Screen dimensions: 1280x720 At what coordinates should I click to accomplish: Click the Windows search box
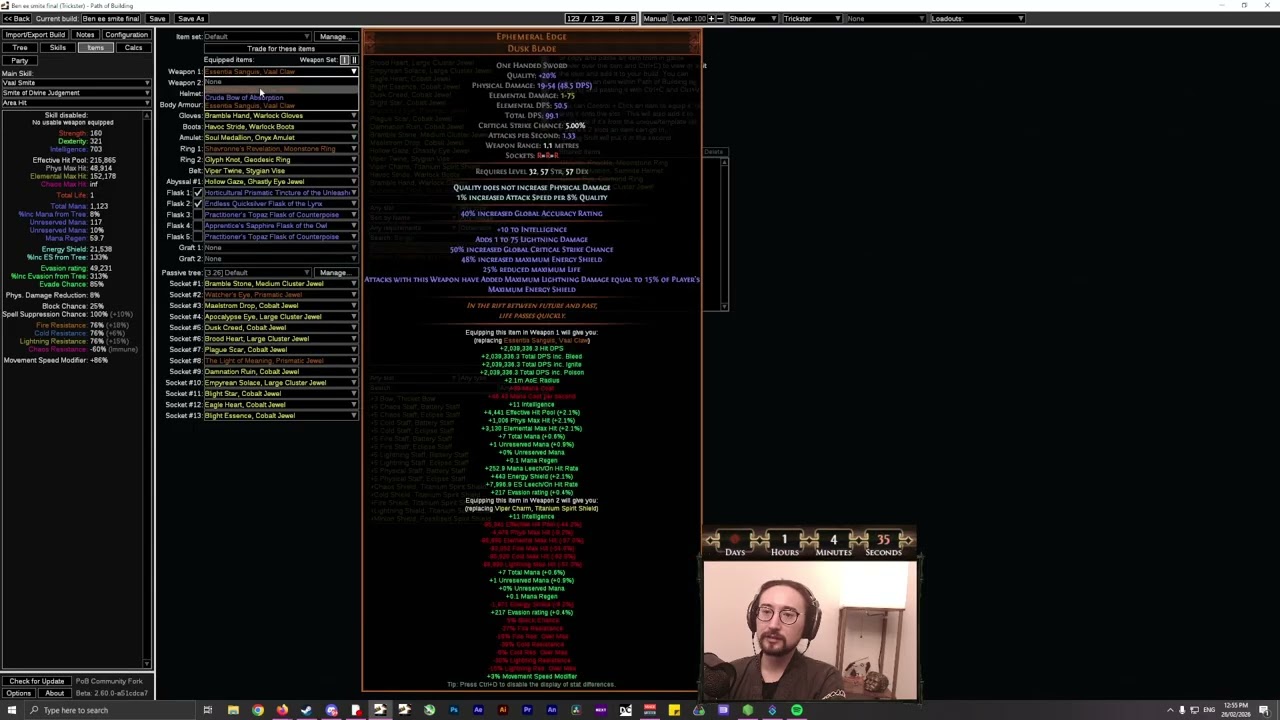point(110,710)
